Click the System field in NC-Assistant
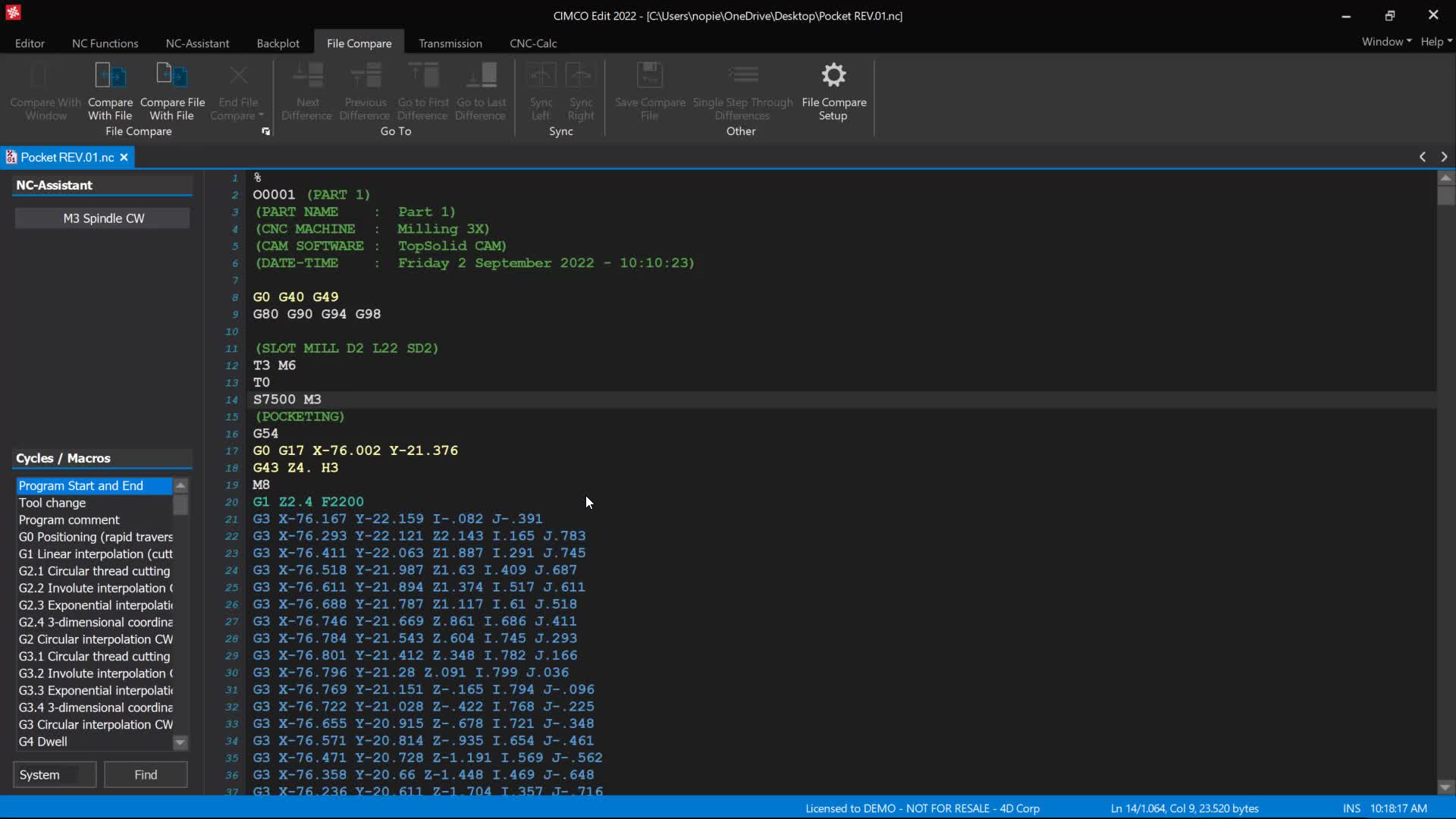 pyautogui.click(x=55, y=774)
